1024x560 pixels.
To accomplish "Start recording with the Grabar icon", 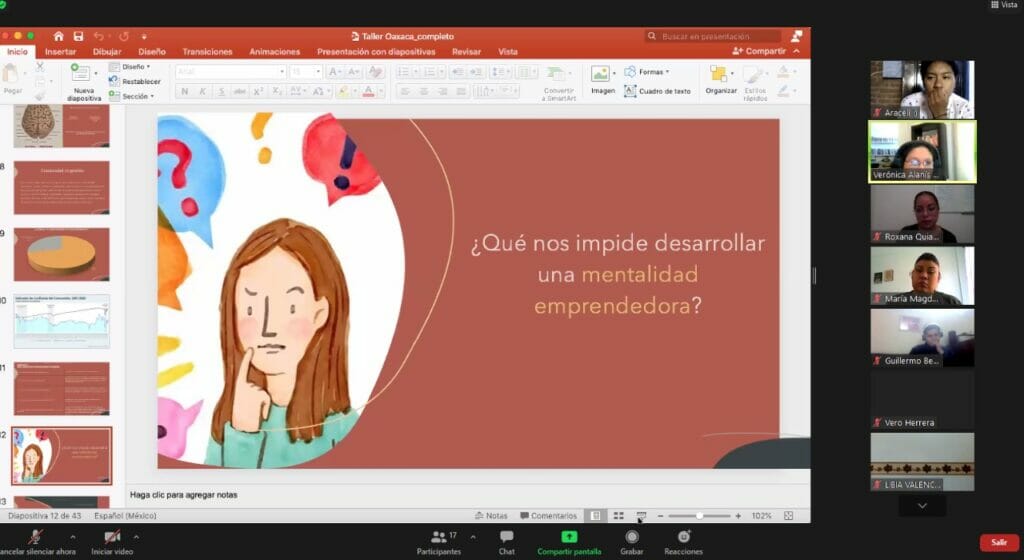I will (632, 537).
